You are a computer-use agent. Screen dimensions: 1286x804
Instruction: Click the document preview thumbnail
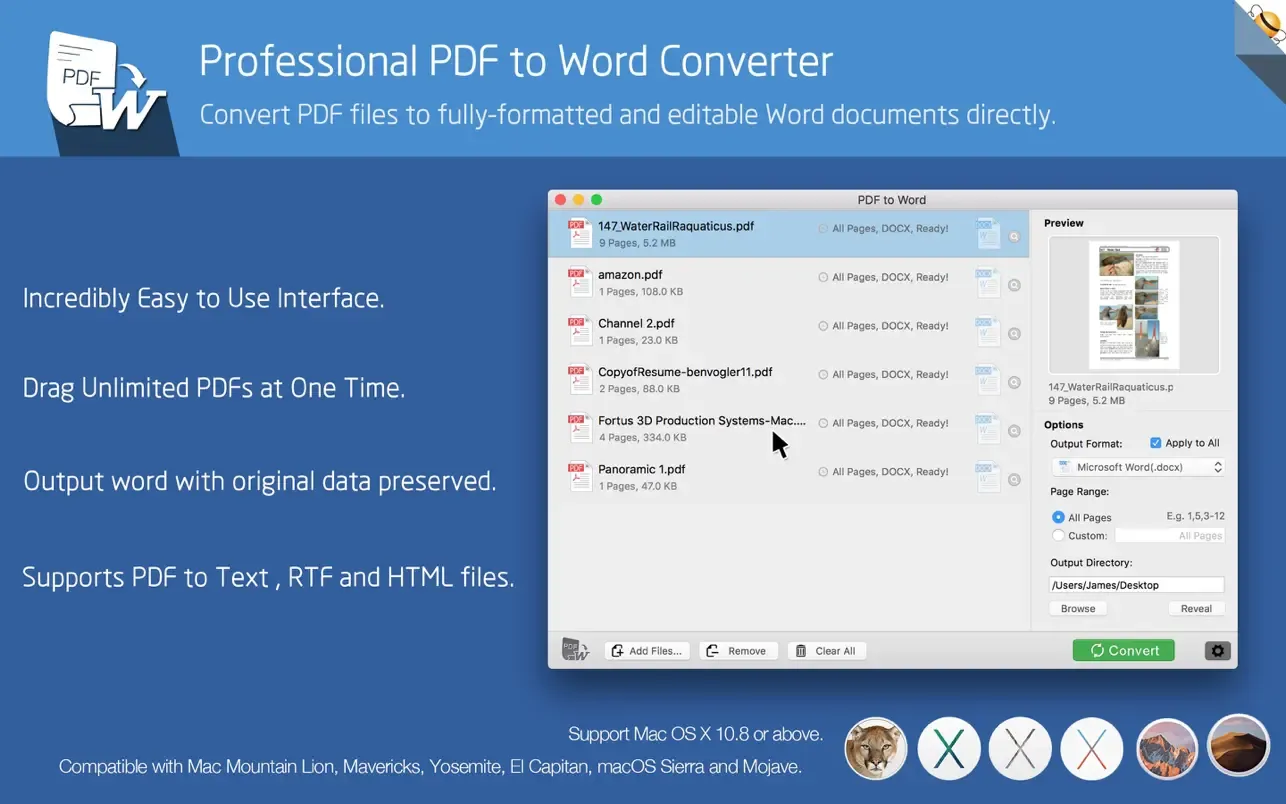point(1134,306)
